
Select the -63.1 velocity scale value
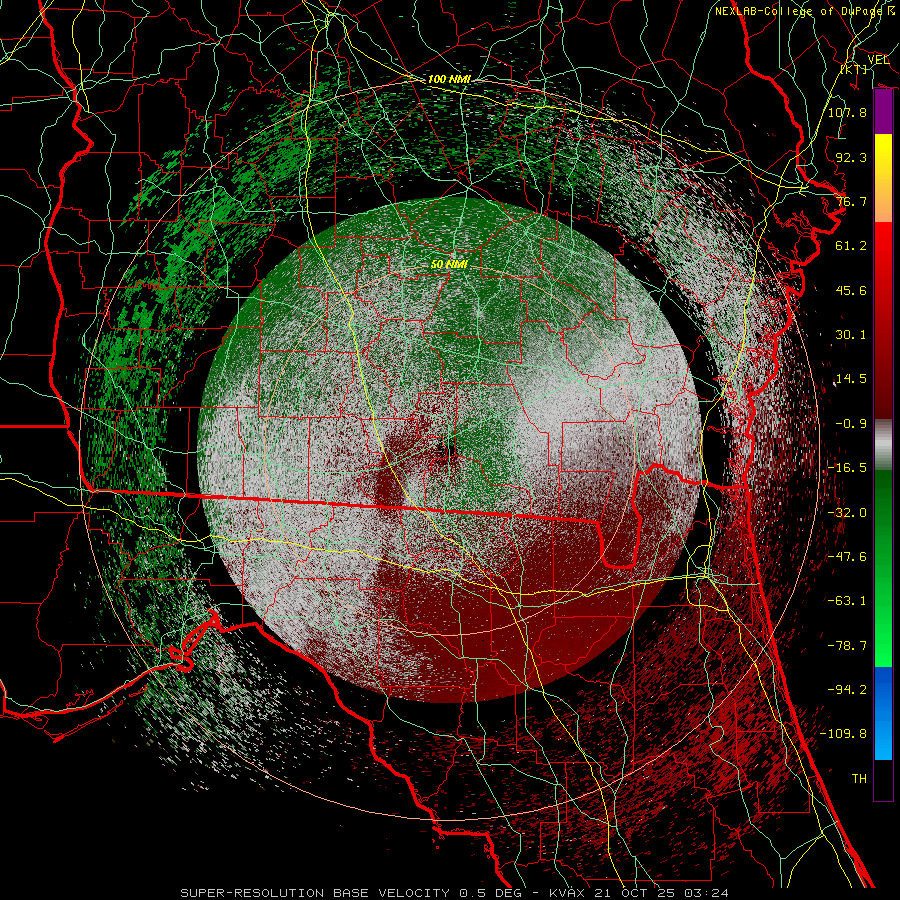[847, 601]
